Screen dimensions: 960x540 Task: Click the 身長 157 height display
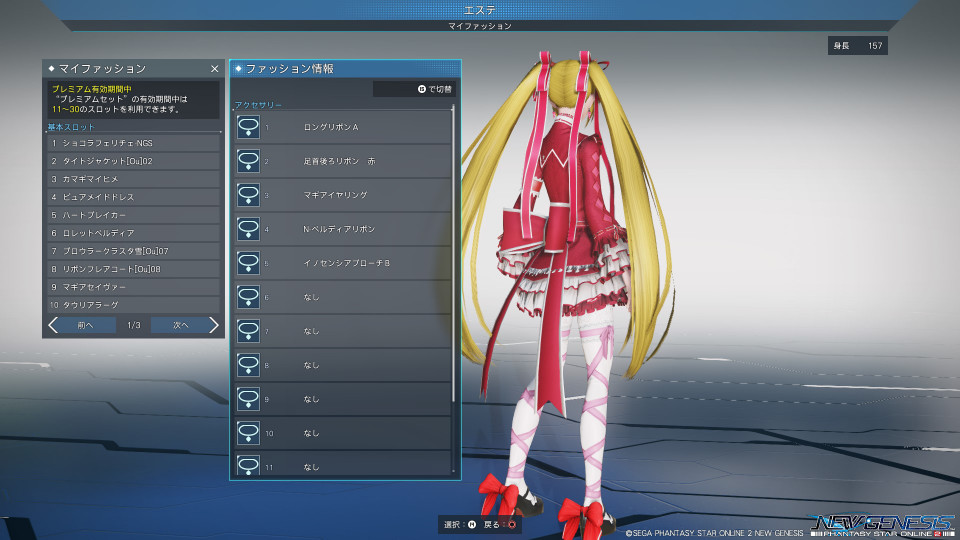[x=858, y=46]
